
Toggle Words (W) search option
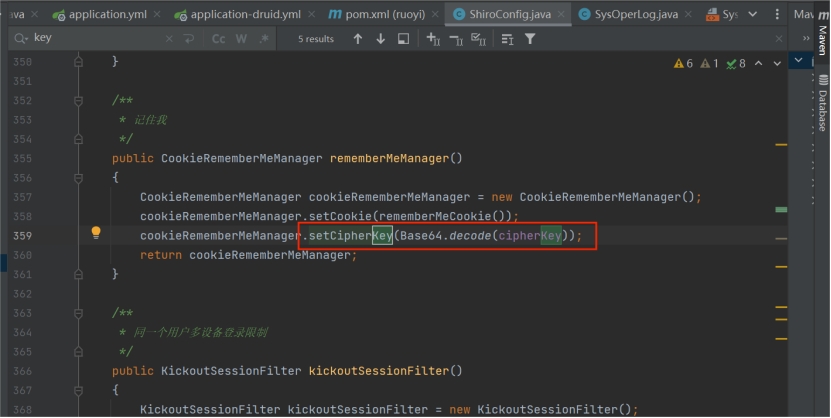[x=241, y=39]
